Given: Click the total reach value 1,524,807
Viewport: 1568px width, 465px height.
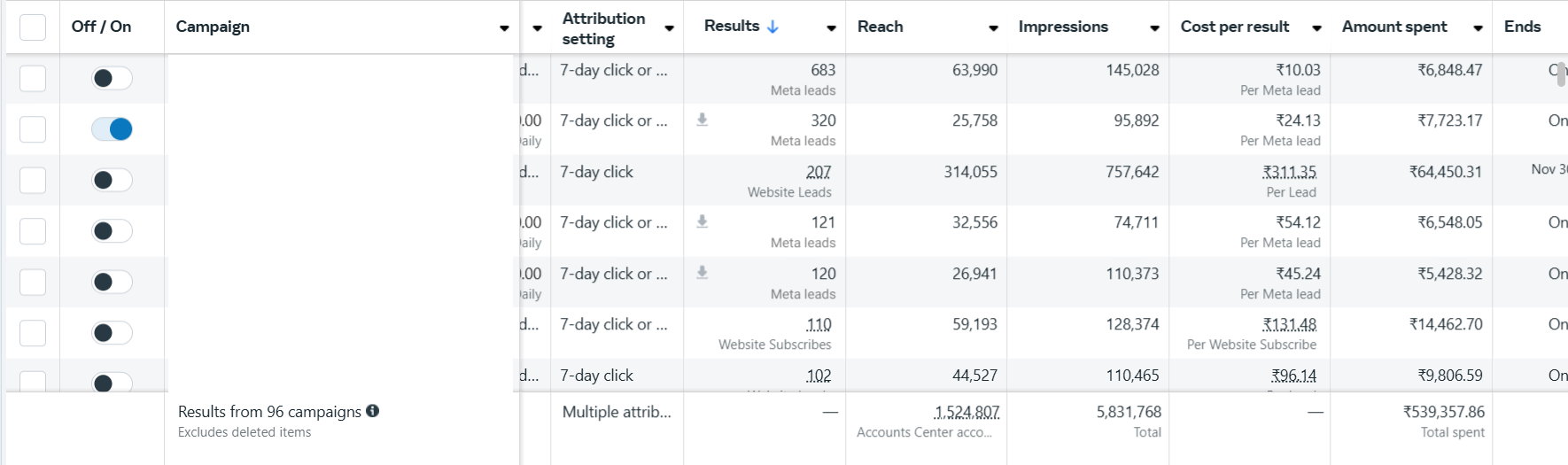Looking at the screenshot, I should point(966,412).
